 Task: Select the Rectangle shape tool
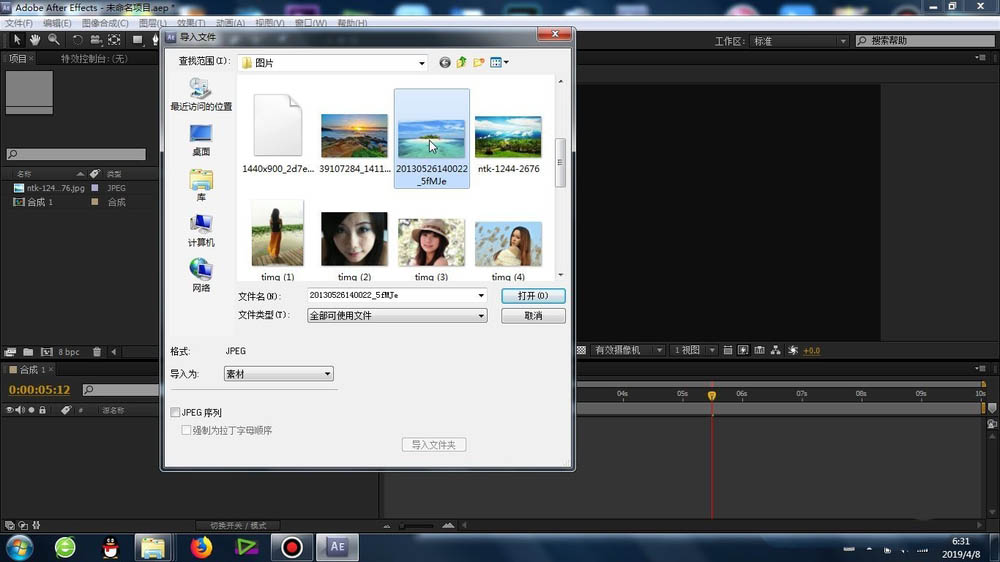click(137, 40)
